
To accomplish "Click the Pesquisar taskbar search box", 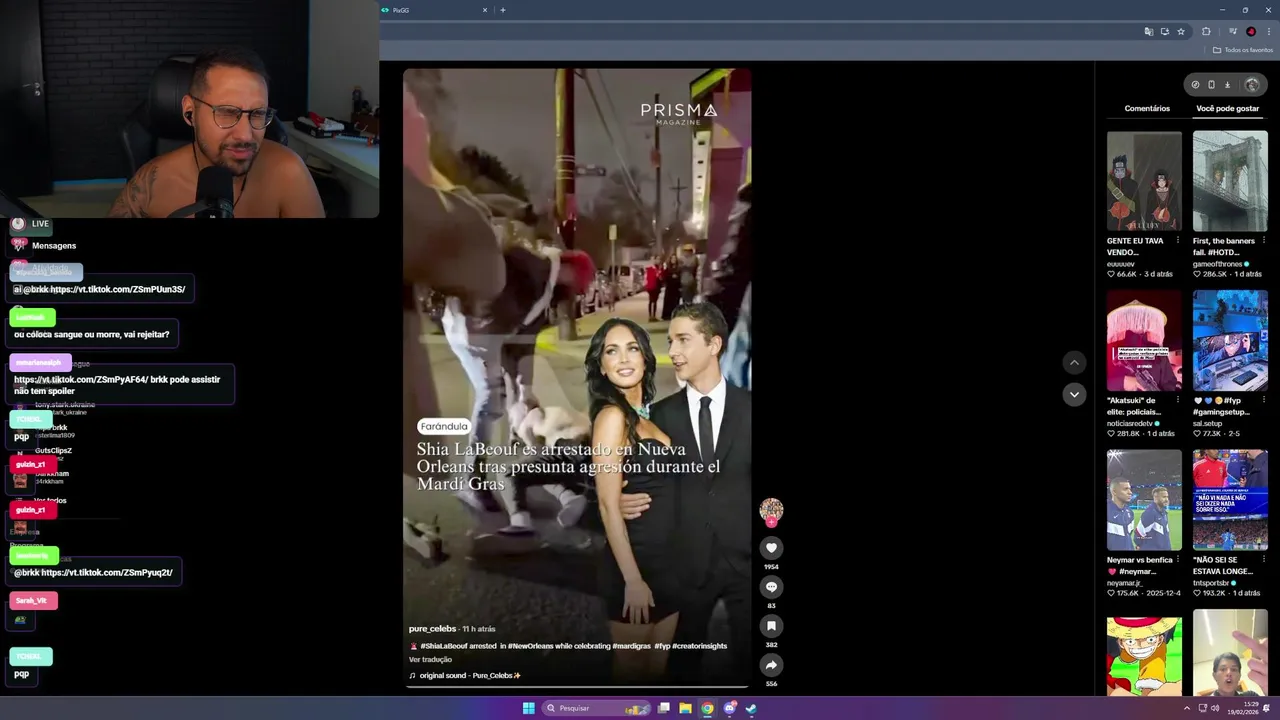I will (x=595, y=708).
